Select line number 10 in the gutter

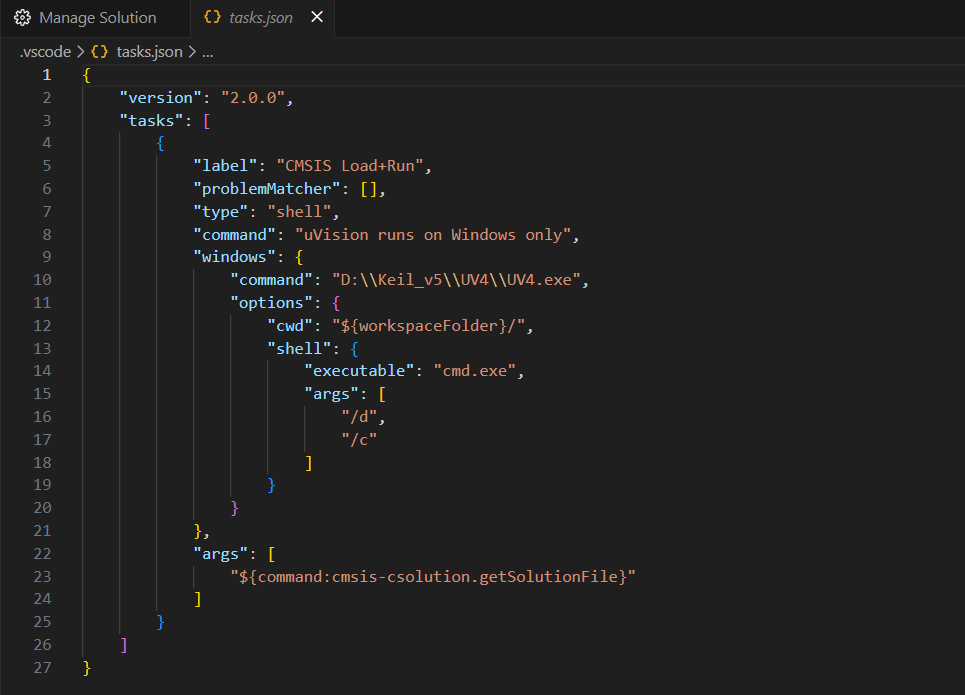(42, 280)
